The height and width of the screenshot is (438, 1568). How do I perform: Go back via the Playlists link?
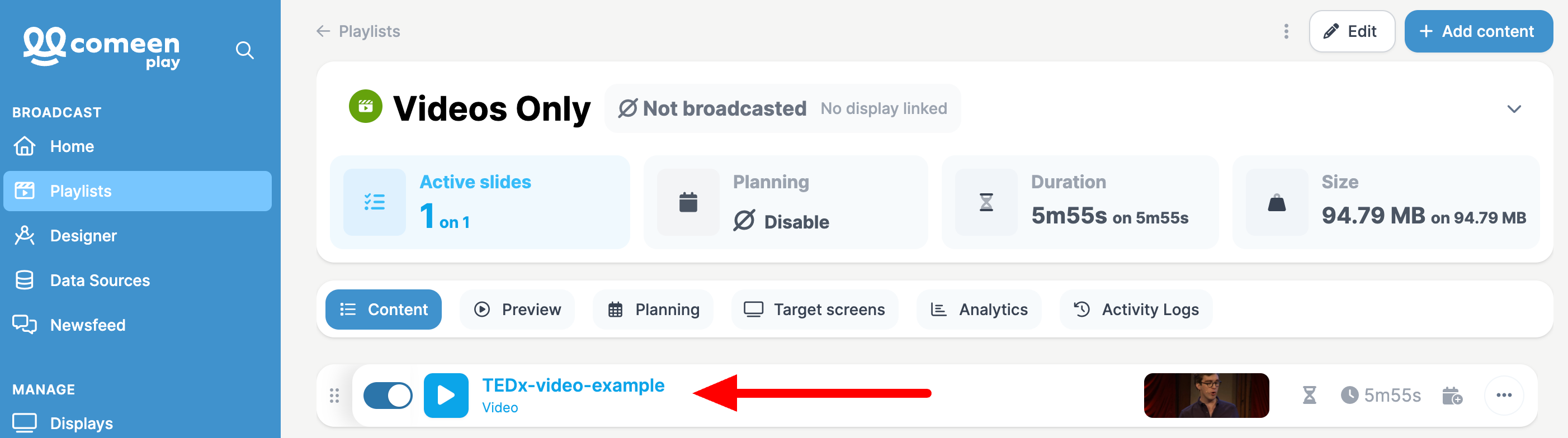[358, 31]
